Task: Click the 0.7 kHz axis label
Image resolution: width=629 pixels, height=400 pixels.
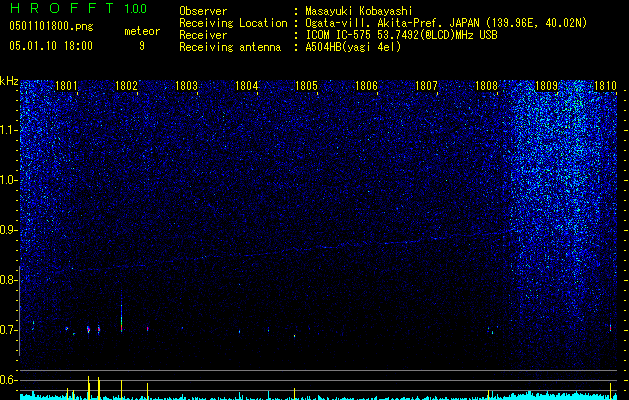Action: (x=9, y=330)
